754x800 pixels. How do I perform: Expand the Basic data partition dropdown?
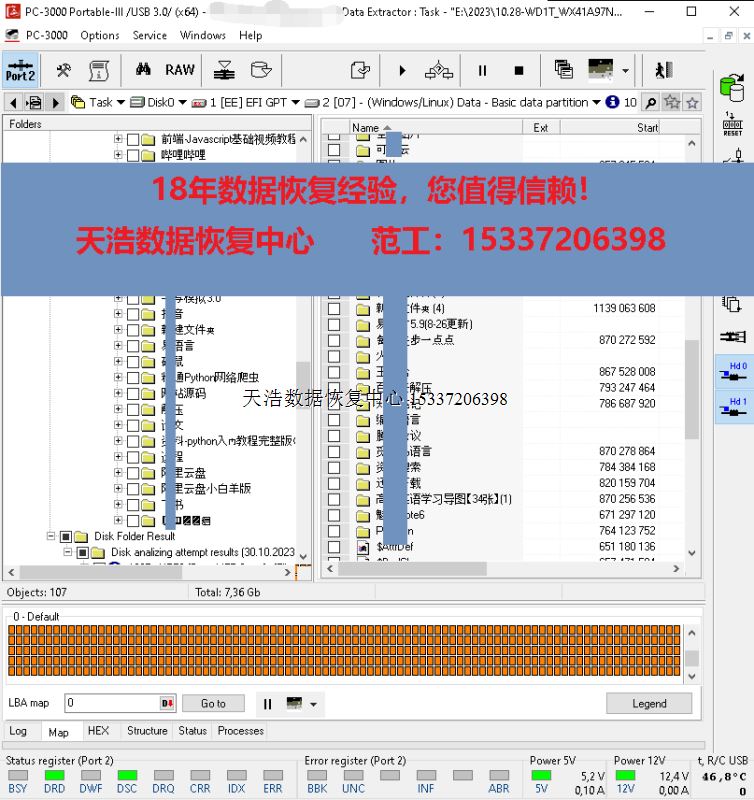(x=596, y=102)
